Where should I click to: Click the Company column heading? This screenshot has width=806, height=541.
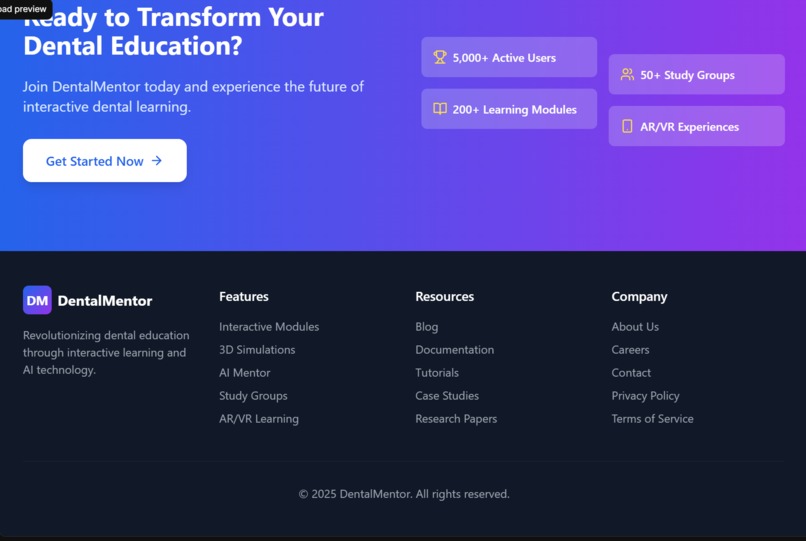pyautogui.click(x=639, y=297)
